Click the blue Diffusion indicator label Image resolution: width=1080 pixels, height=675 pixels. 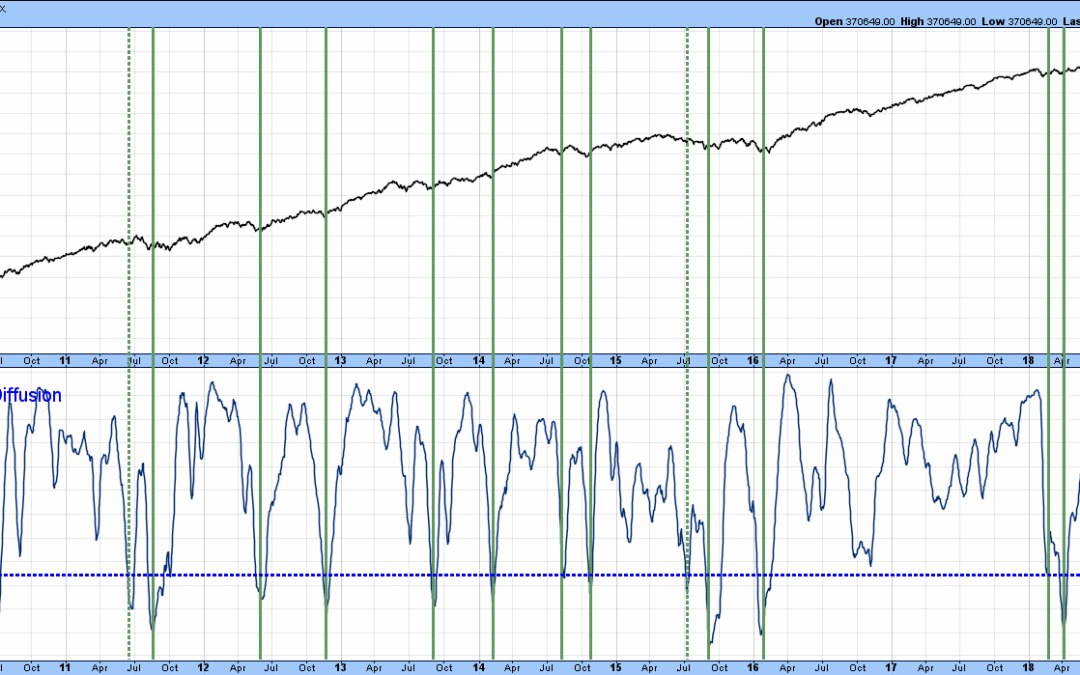[x=30, y=395]
